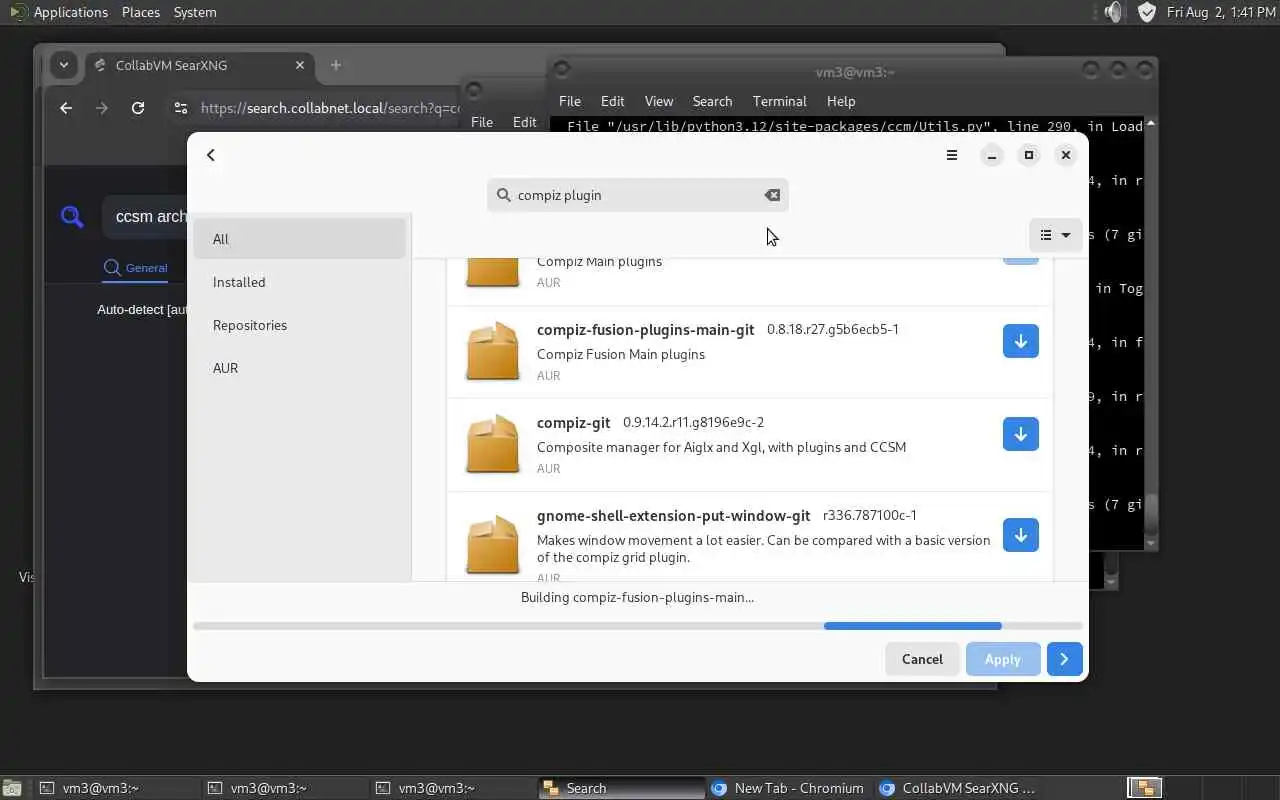The height and width of the screenshot is (800, 1280).
Task: Select the AUR category in sidebar
Action: point(299,368)
